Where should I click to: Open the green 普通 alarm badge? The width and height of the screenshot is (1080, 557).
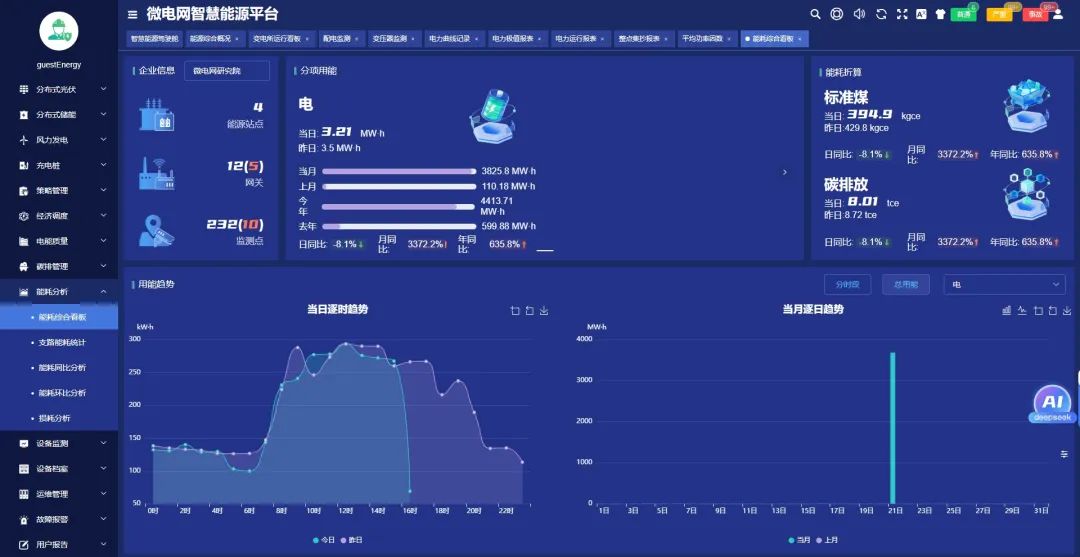[964, 14]
